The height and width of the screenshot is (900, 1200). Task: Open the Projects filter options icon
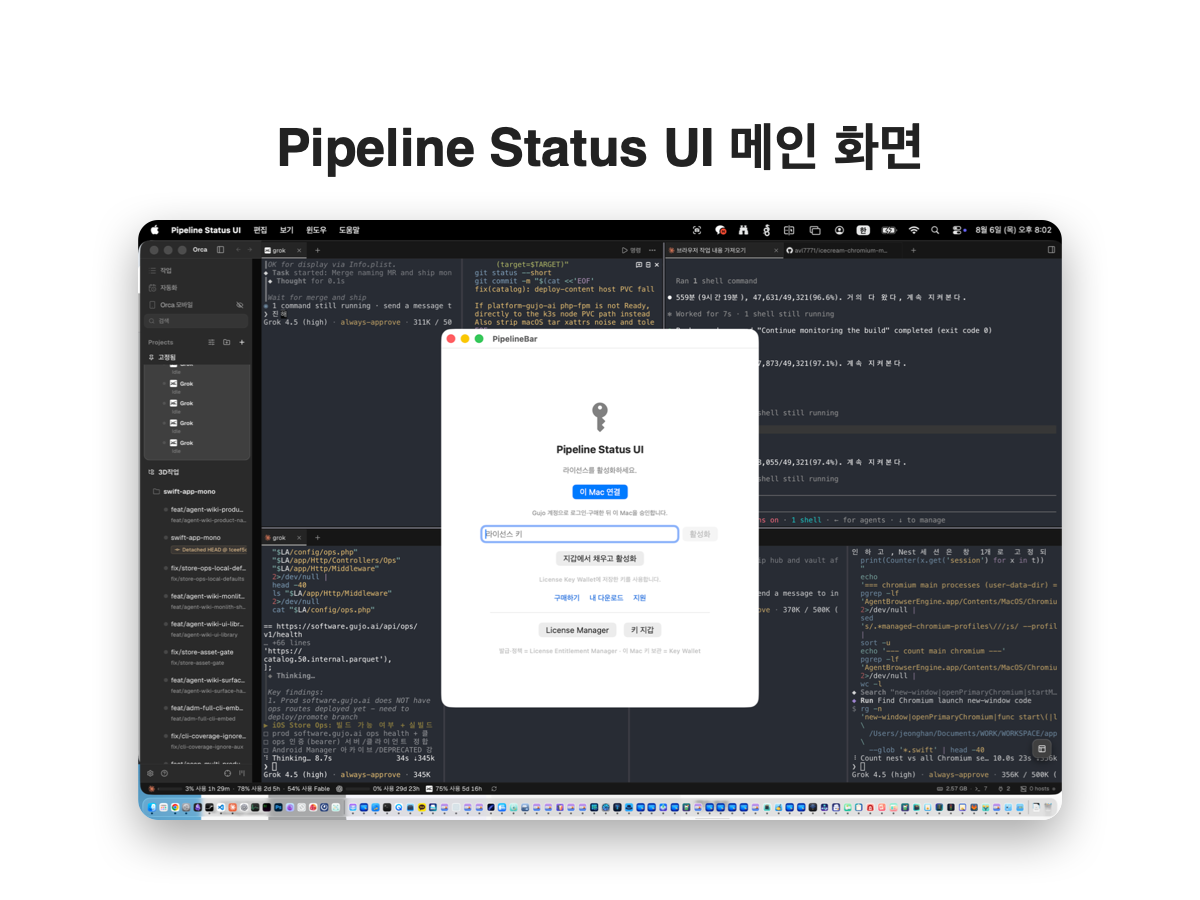pyautogui.click(x=211, y=342)
